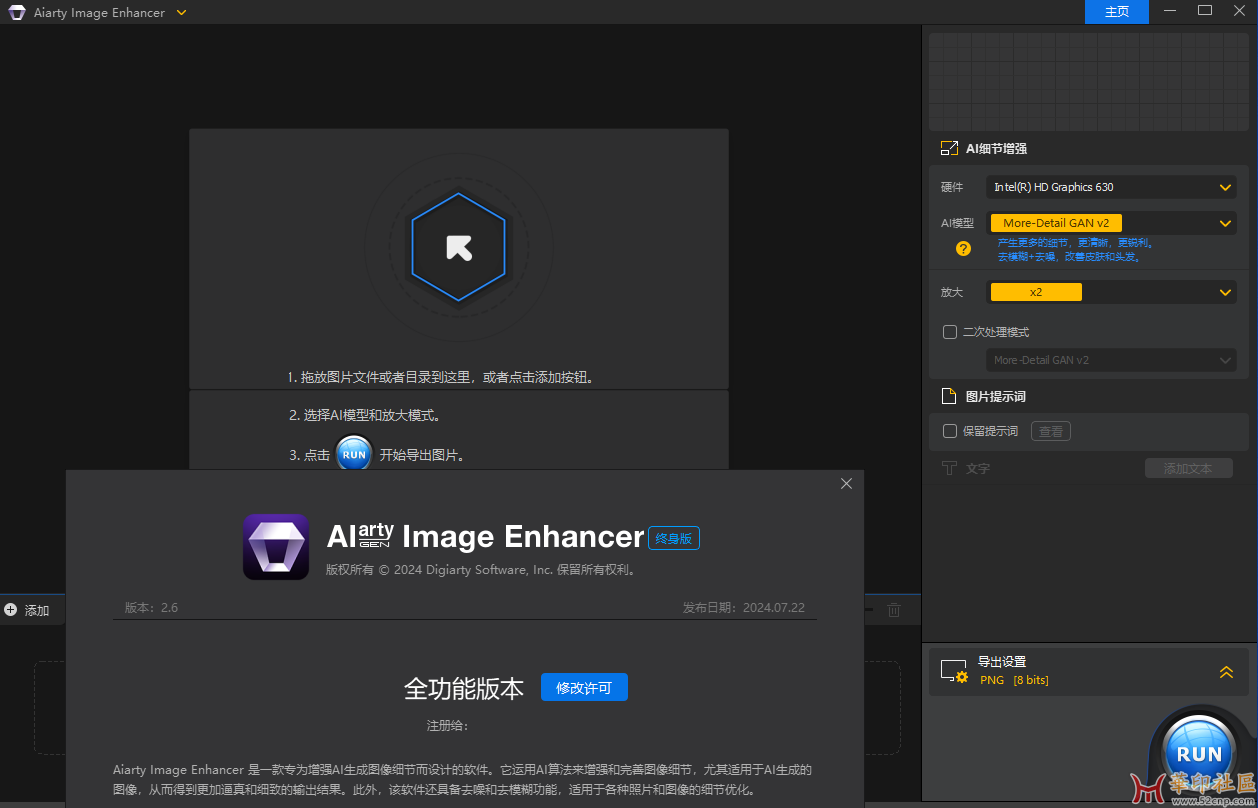Click the big blue RUN button
Screen dimensions: 1258x808
[x=1198, y=753]
